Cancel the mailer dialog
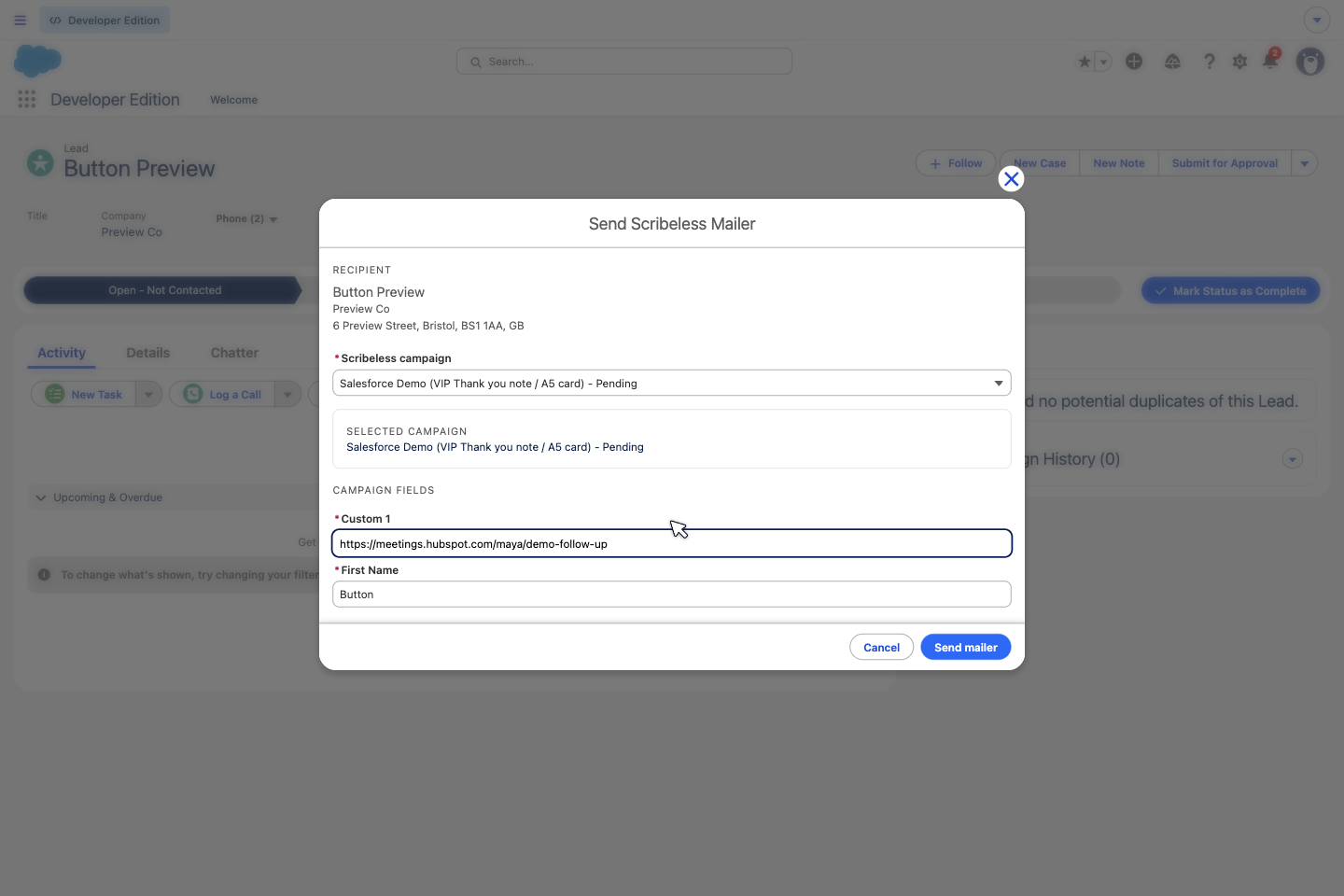1344x896 pixels. 881,647
